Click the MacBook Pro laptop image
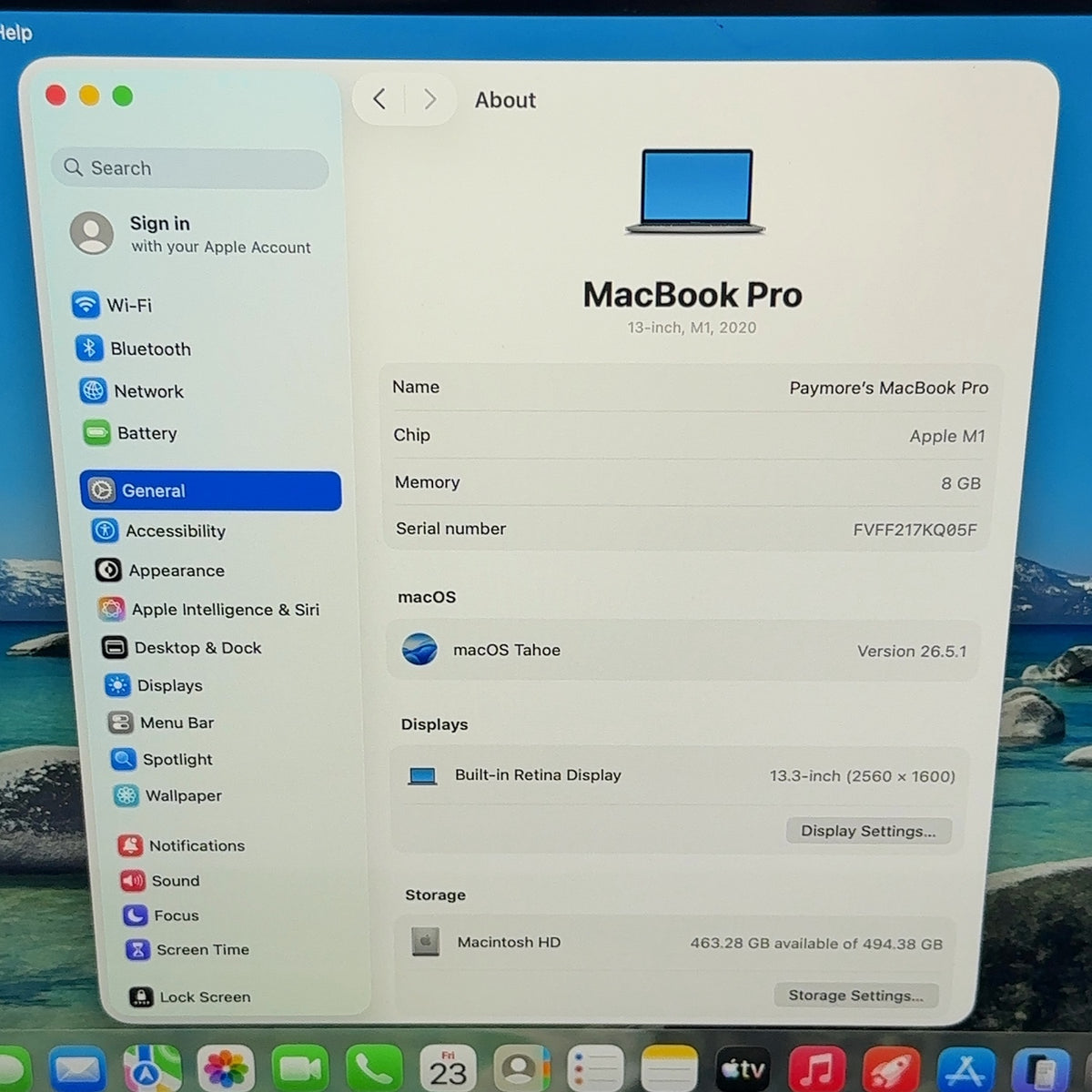This screenshot has width=1092, height=1092. [695, 192]
